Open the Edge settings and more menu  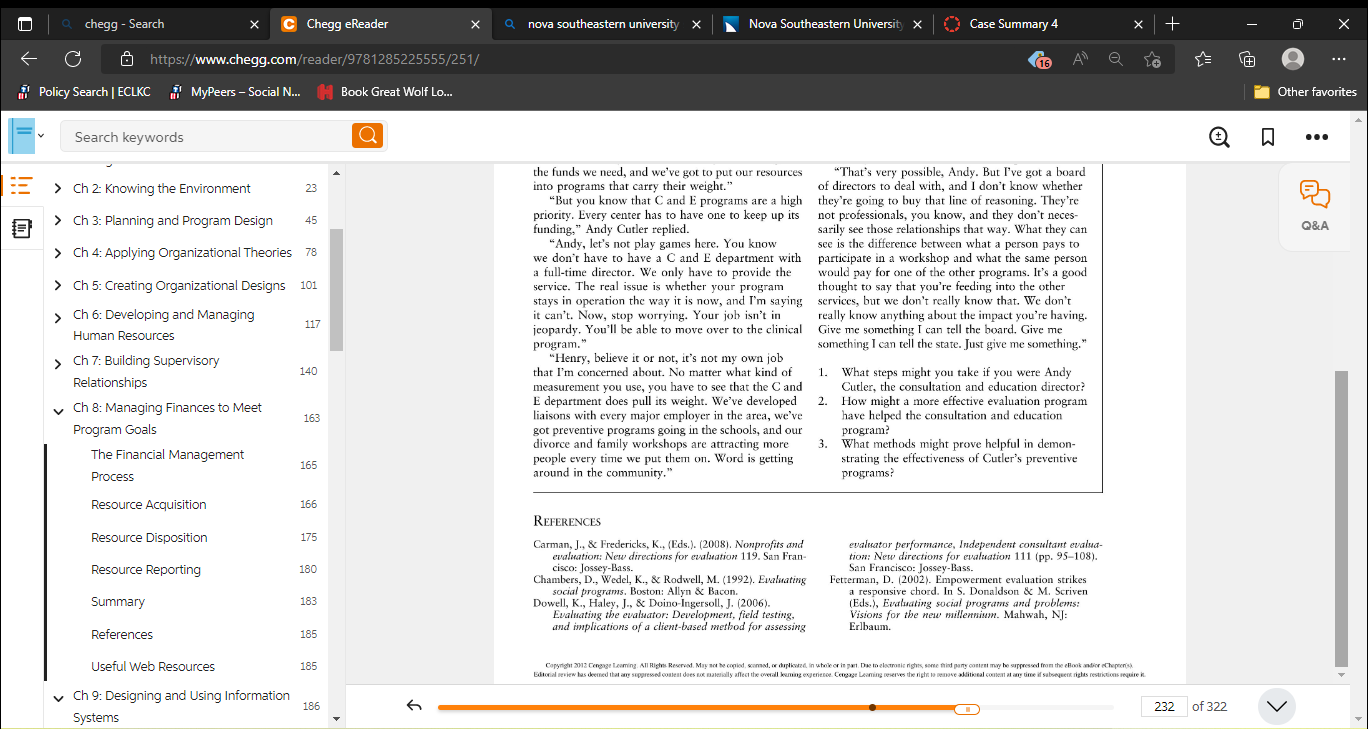[1339, 59]
